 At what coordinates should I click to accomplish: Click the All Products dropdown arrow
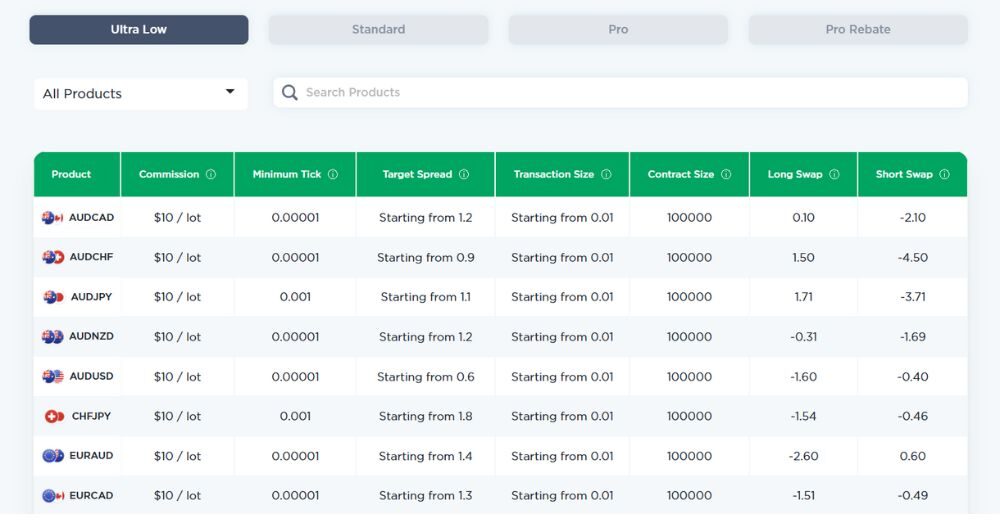[x=230, y=92]
